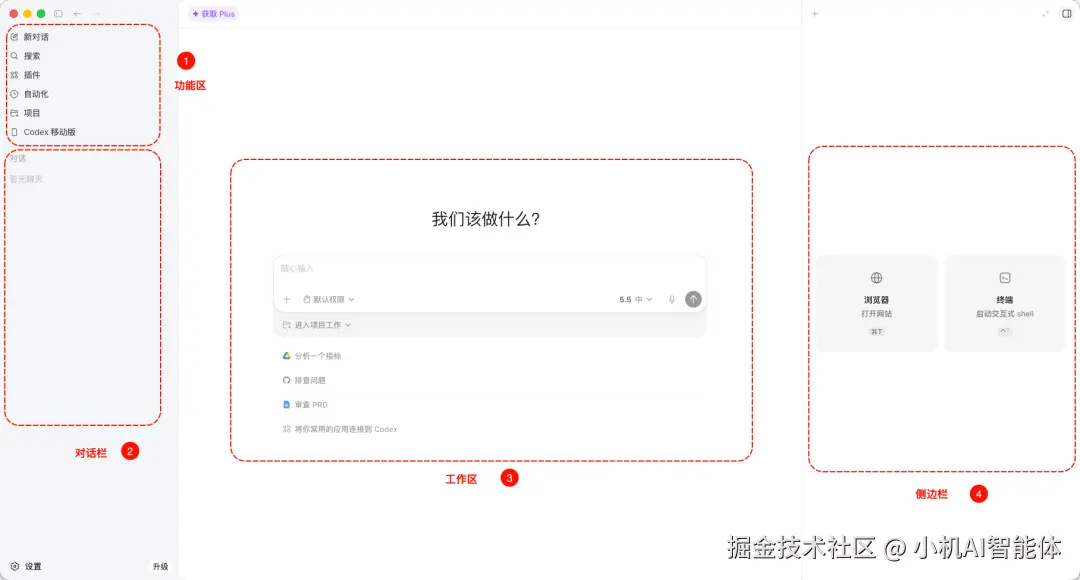Click the 升级 link
Viewport: 1080px width, 580px height.
[160, 566]
